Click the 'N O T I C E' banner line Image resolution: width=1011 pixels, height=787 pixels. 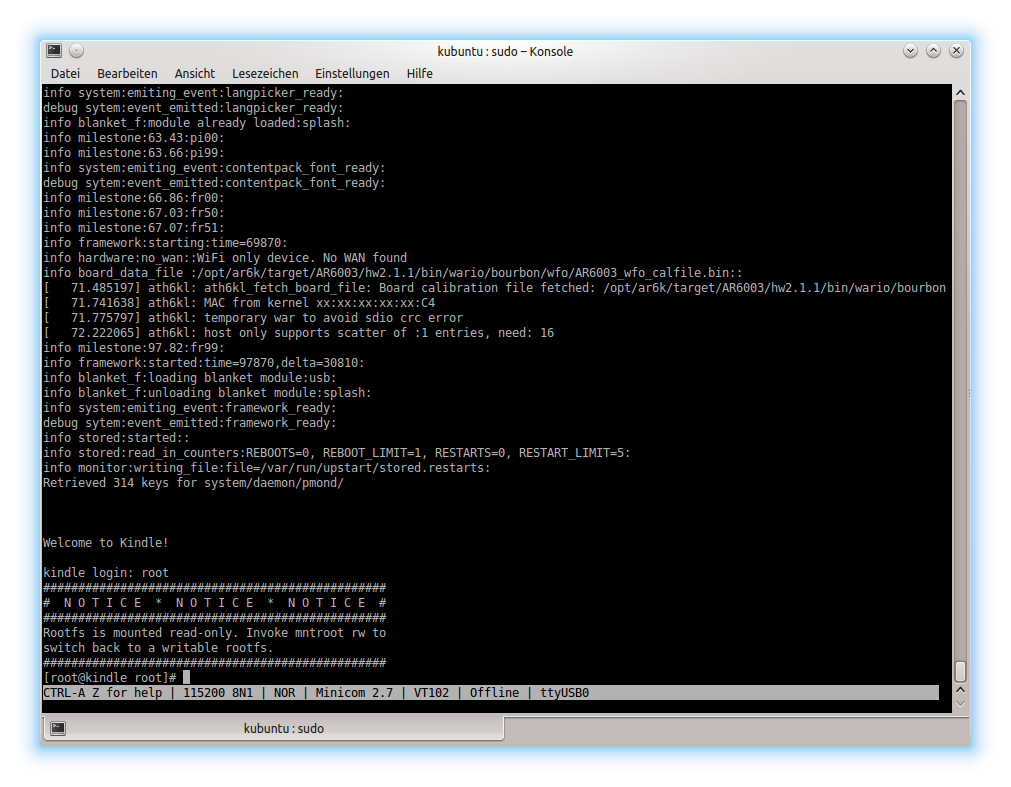tap(215, 603)
